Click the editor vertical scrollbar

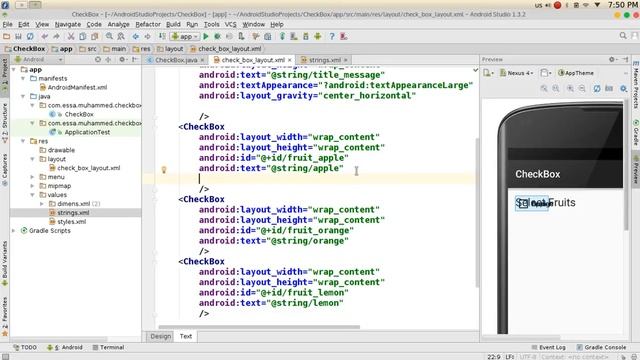(477, 212)
